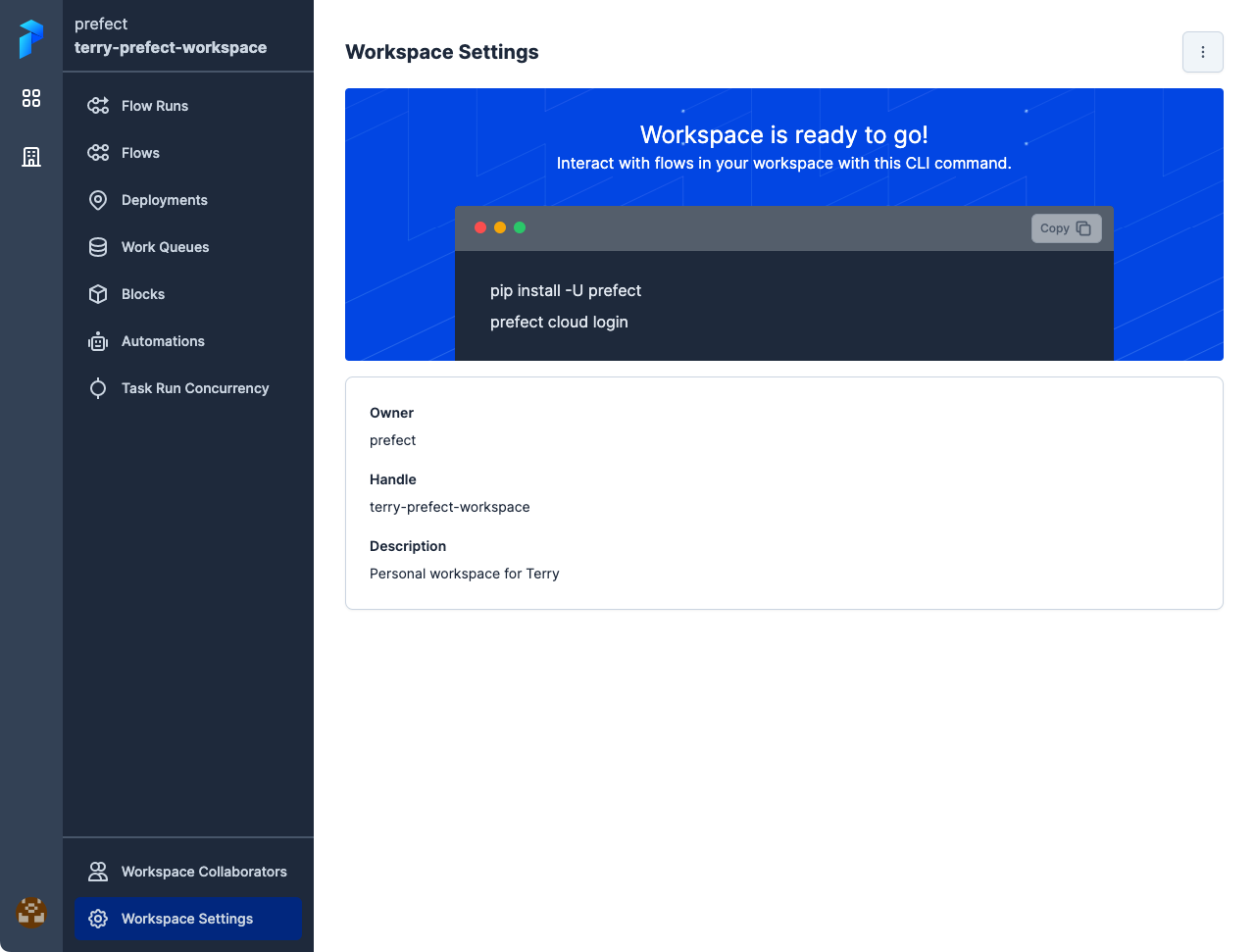Click the Prefect logo icon
1255x952 pixels.
click(31, 39)
